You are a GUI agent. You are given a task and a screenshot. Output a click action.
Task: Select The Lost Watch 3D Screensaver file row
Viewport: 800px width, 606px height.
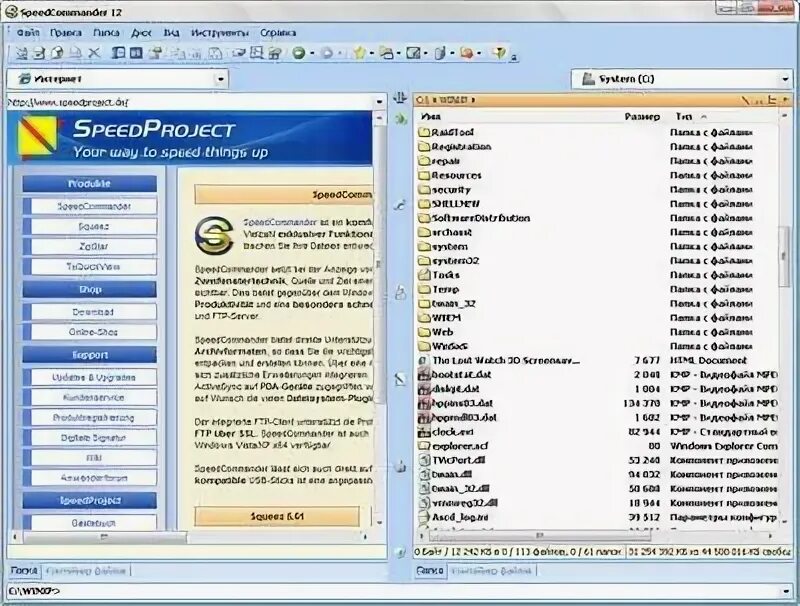click(x=597, y=361)
